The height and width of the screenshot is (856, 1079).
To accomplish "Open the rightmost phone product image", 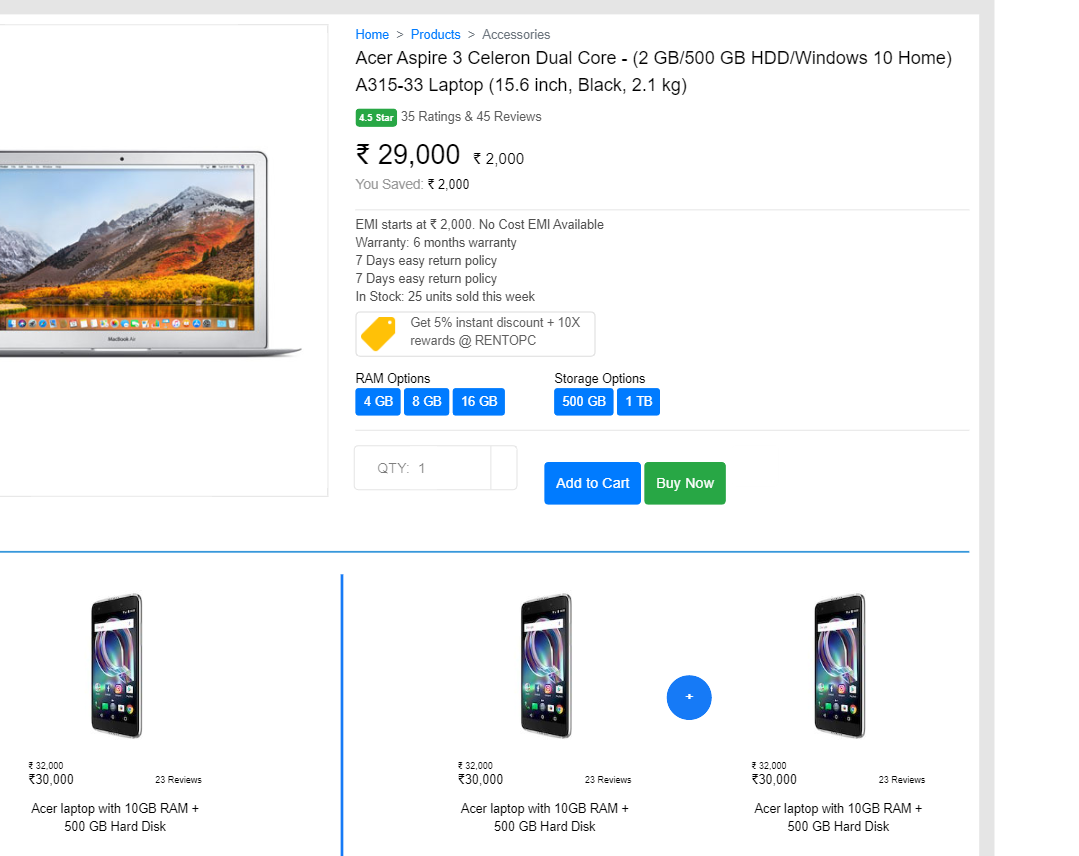I will (x=839, y=666).
